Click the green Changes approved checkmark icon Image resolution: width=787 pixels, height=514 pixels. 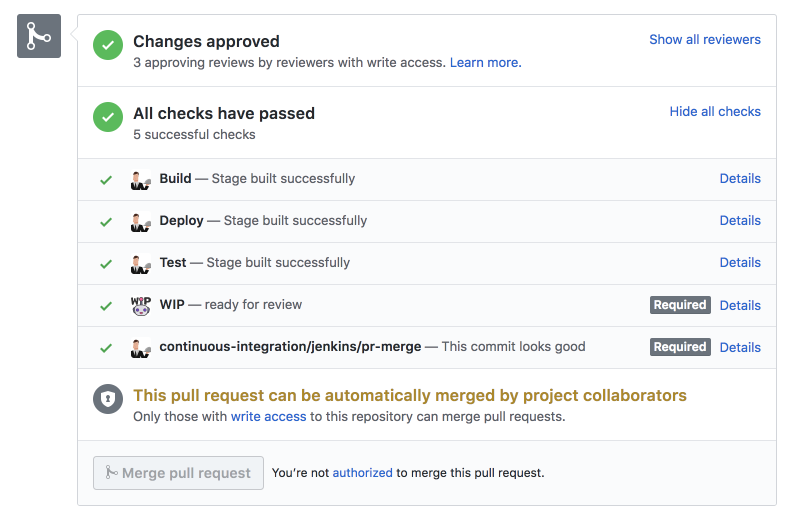108,45
